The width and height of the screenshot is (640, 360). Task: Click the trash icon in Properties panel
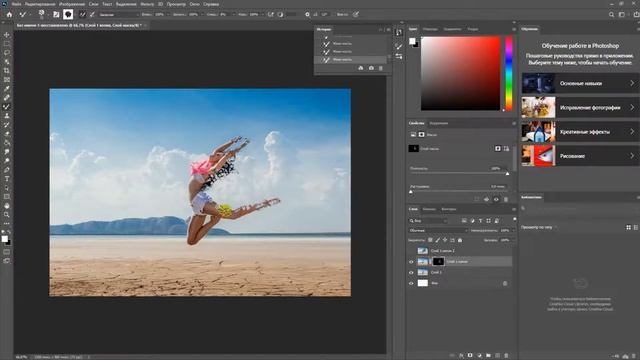coord(506,199)
